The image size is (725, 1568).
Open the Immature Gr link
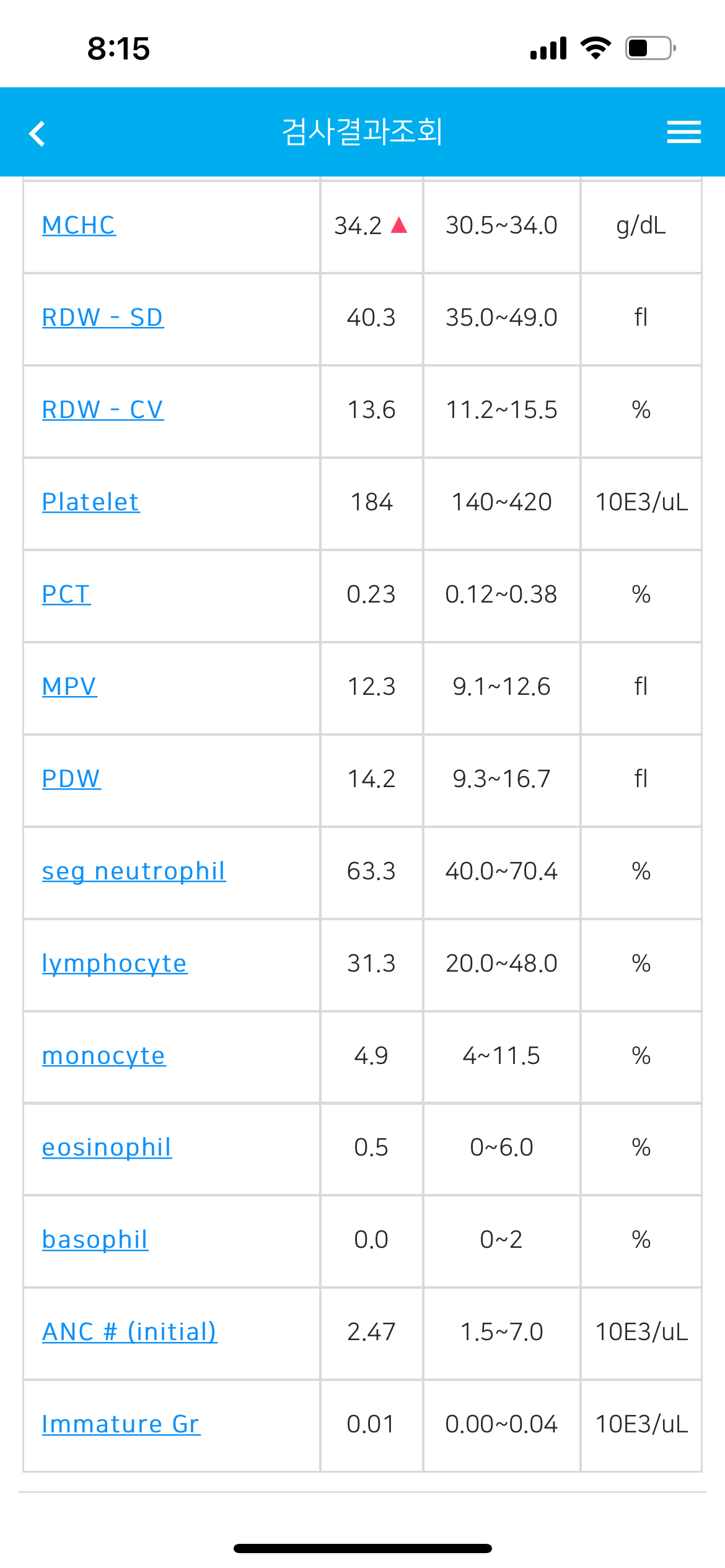121,1424
